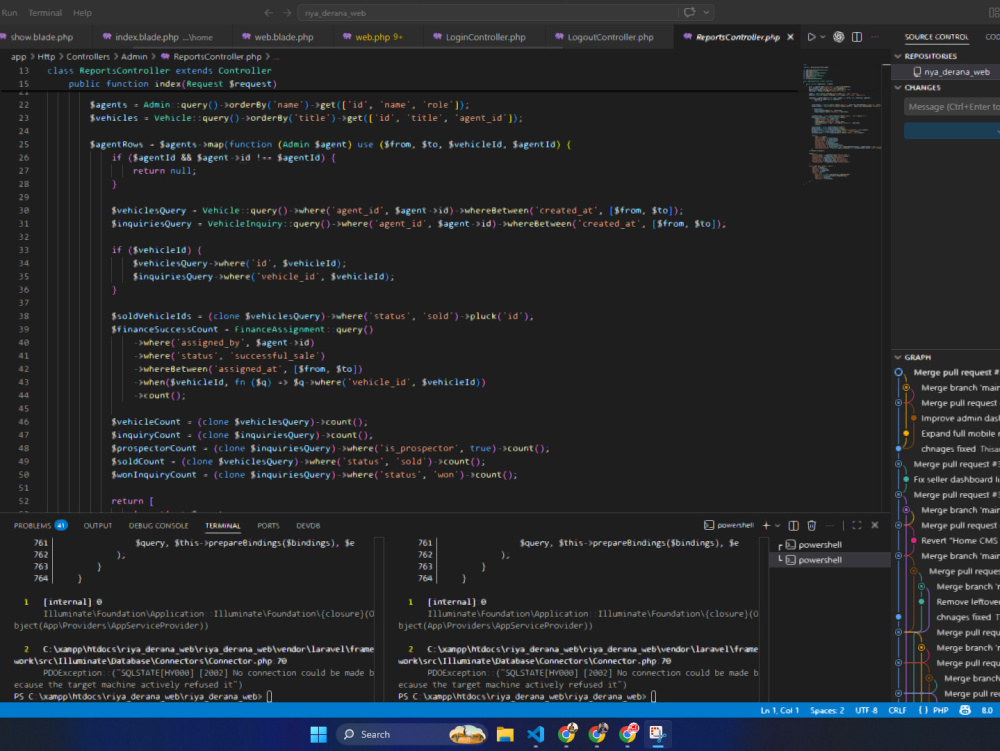Viewport: 1000px width, 751px height.
Task: Maximize the terminal panel size
Action: click(857, 525)
